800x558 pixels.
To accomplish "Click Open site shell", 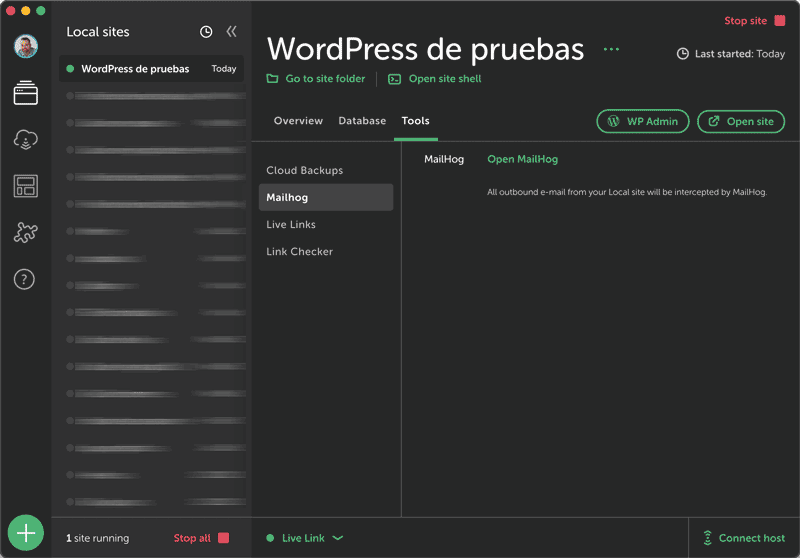I will (445, 79).
